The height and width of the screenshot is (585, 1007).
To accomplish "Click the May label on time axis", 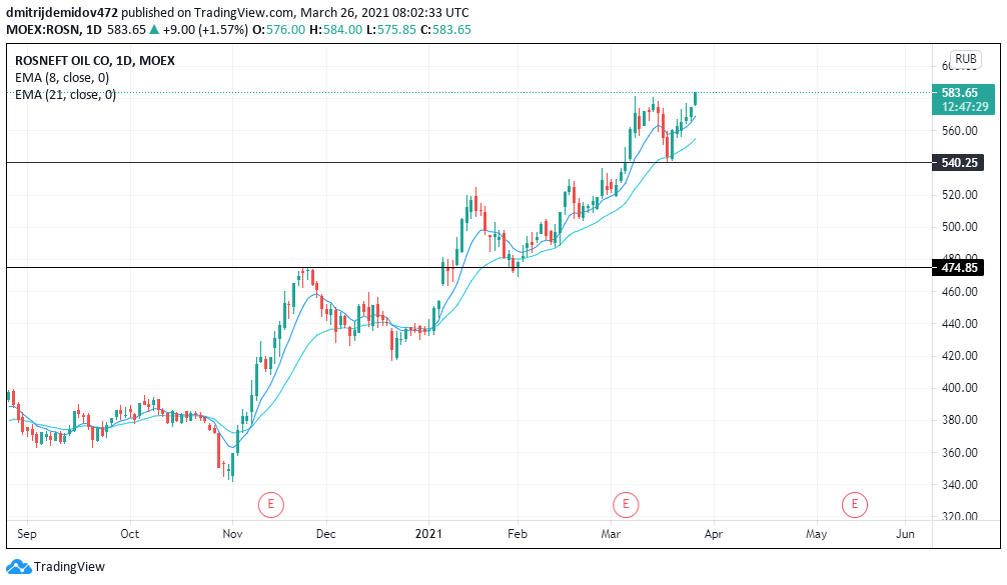I will click(x=816, y=534).
